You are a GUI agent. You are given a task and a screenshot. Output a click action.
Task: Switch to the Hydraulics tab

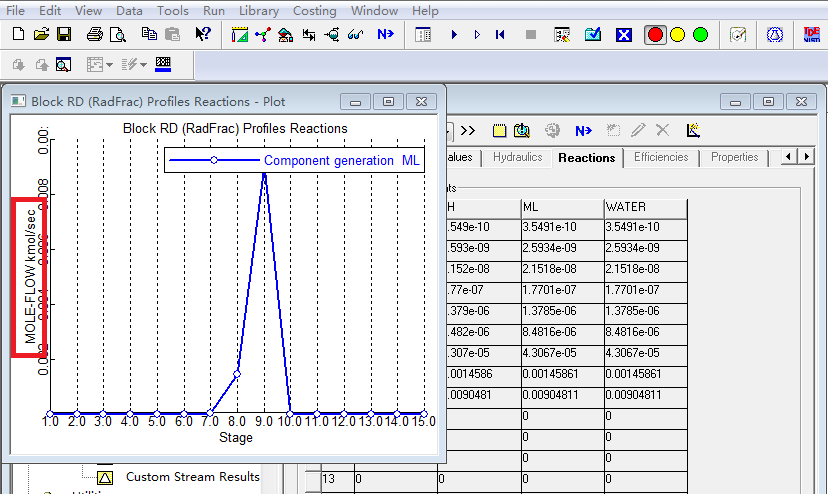click(x=517, y=157)
